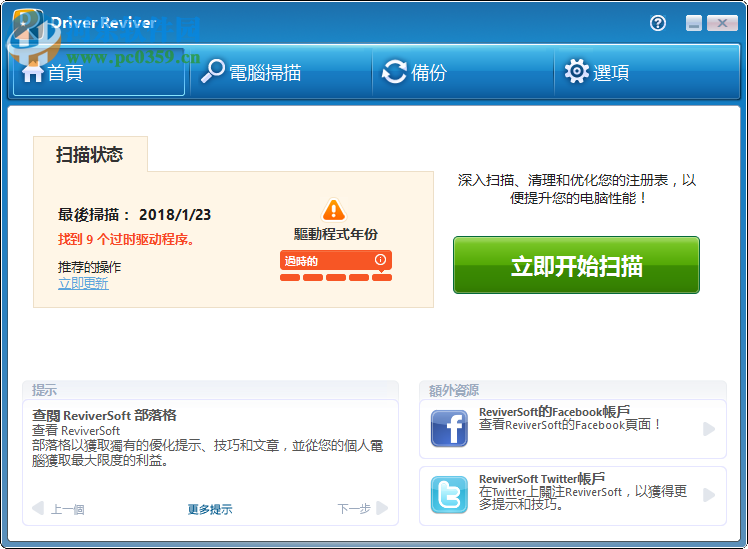Open the 備份 backup tab
This screenshot has height=549, width=748.
[463, 72]
